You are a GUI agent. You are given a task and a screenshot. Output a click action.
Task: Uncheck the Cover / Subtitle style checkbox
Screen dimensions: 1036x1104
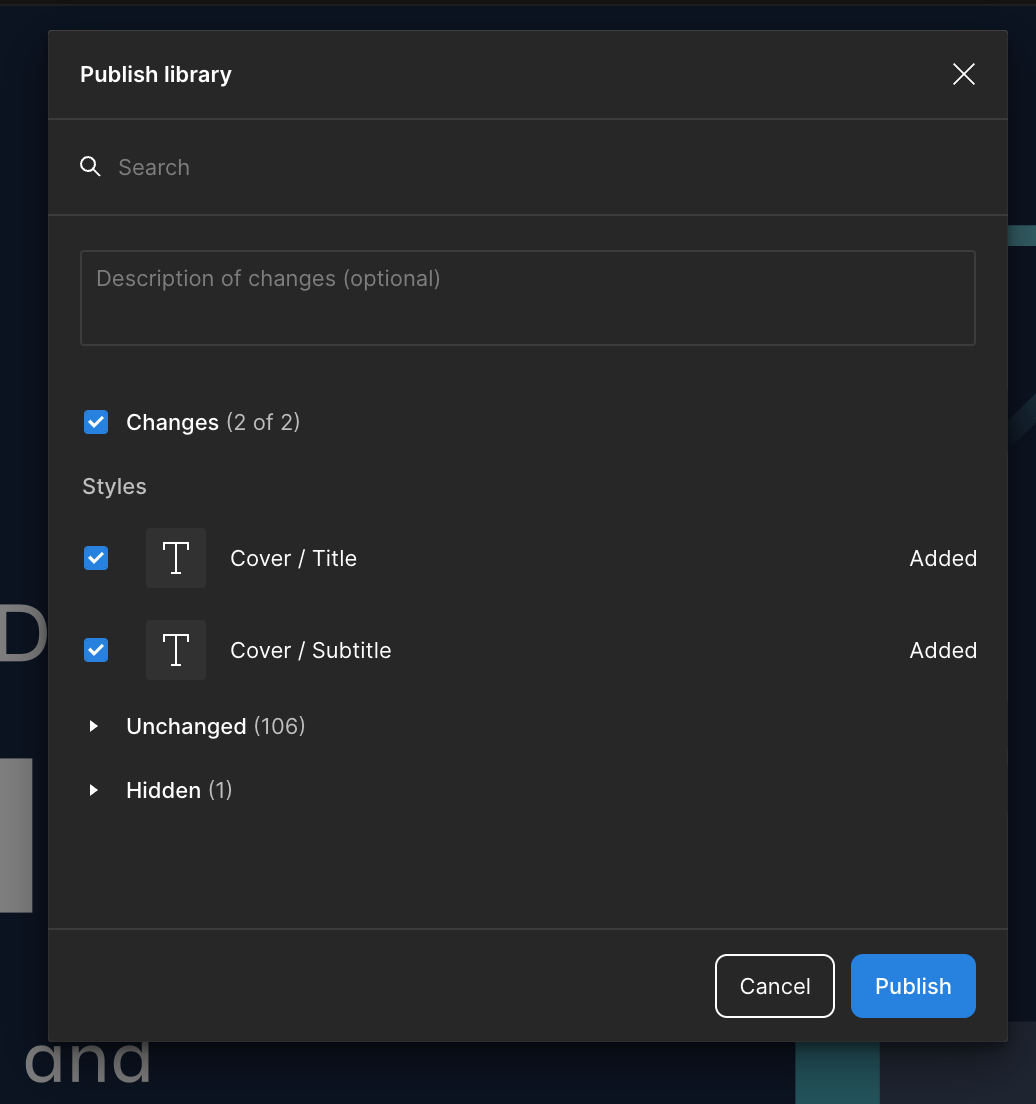(x=96, y=650)
